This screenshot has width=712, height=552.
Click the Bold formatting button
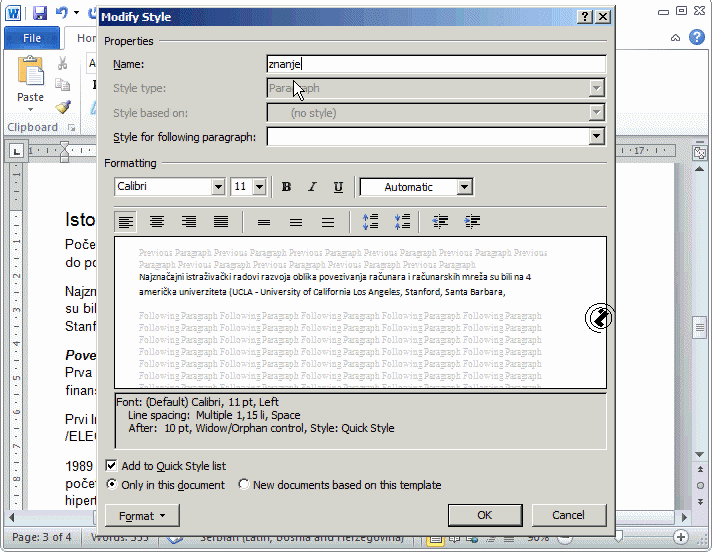click(287, 187)
